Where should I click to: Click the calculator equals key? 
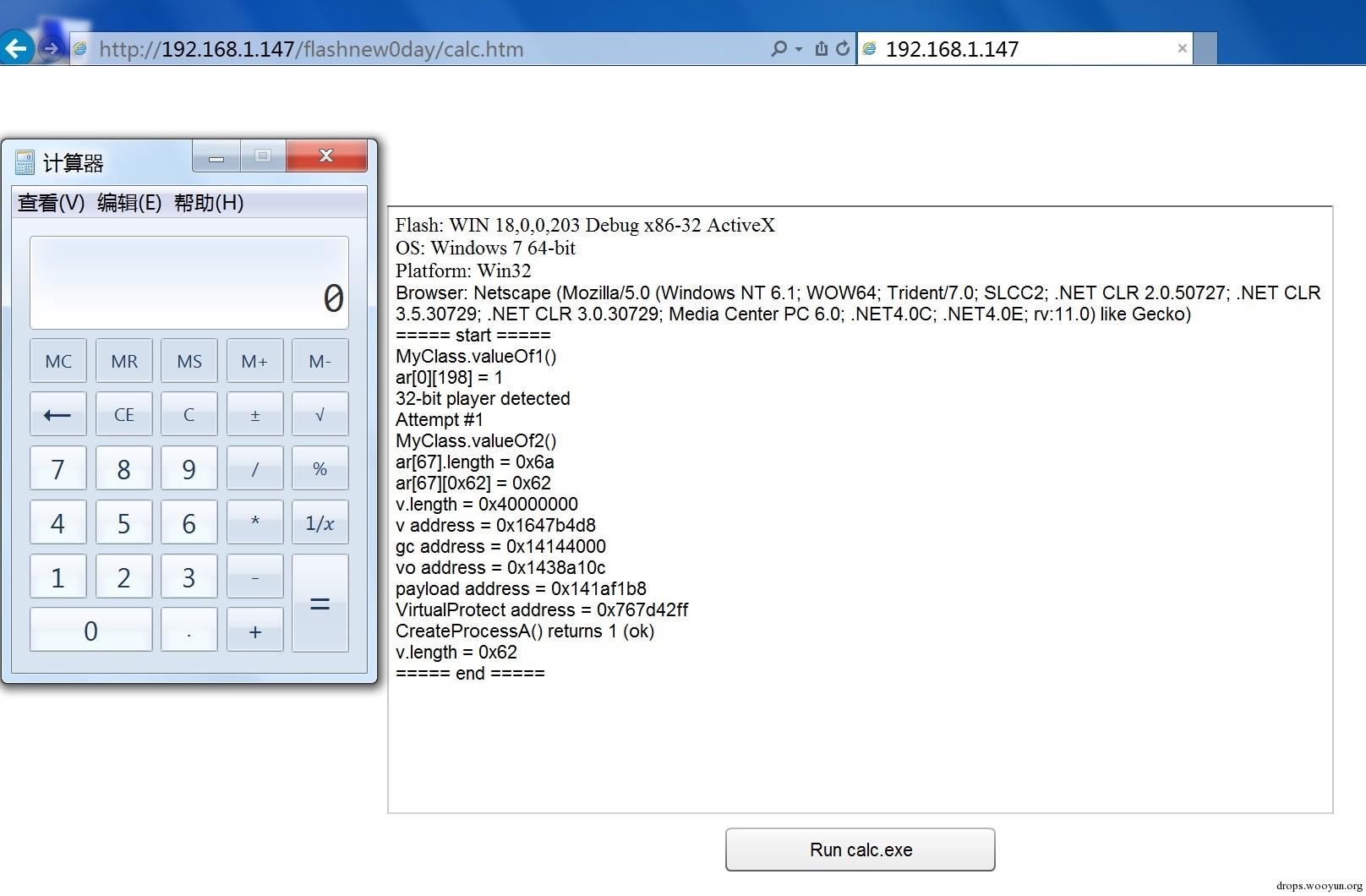(x=320, y=603)
